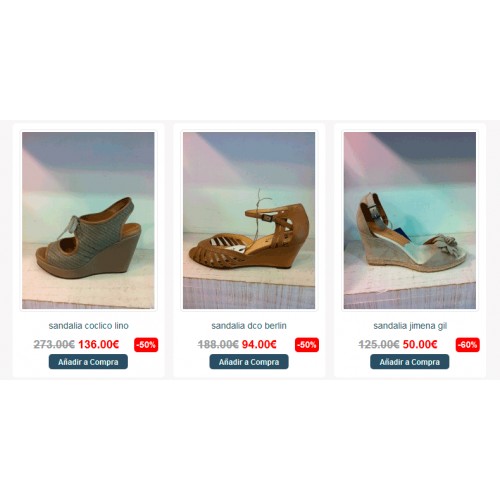
Task: Open the sandalia coclico lino product photo
Action: (88, 220)
